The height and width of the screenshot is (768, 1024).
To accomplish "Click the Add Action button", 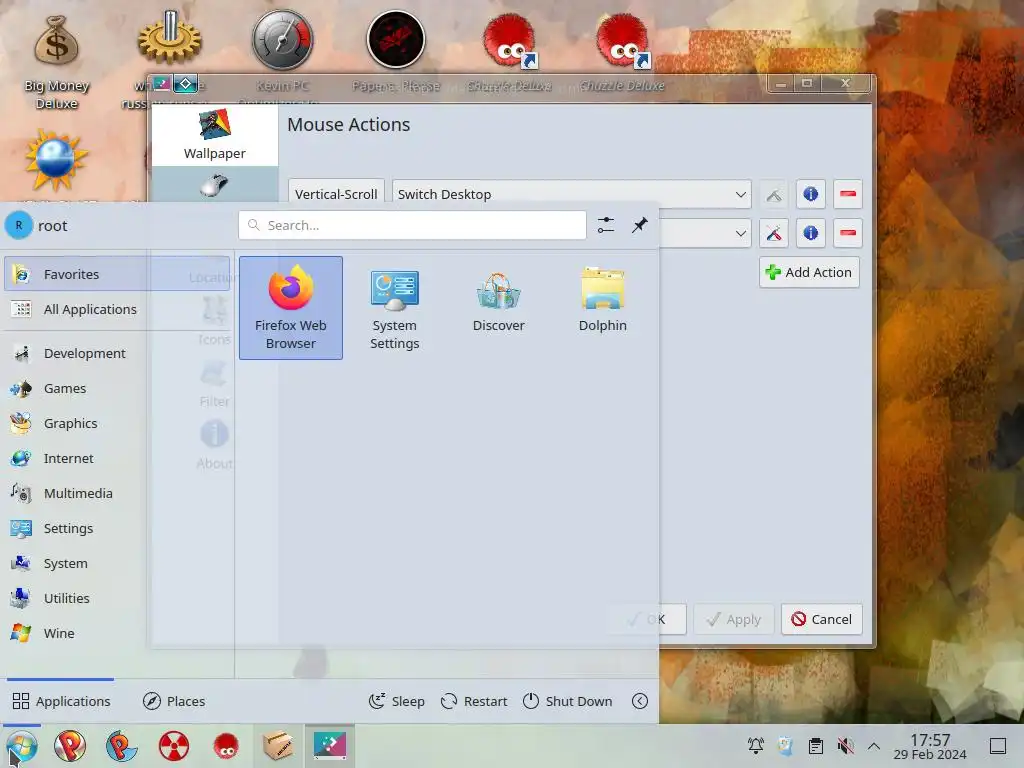I will (809, 272).
